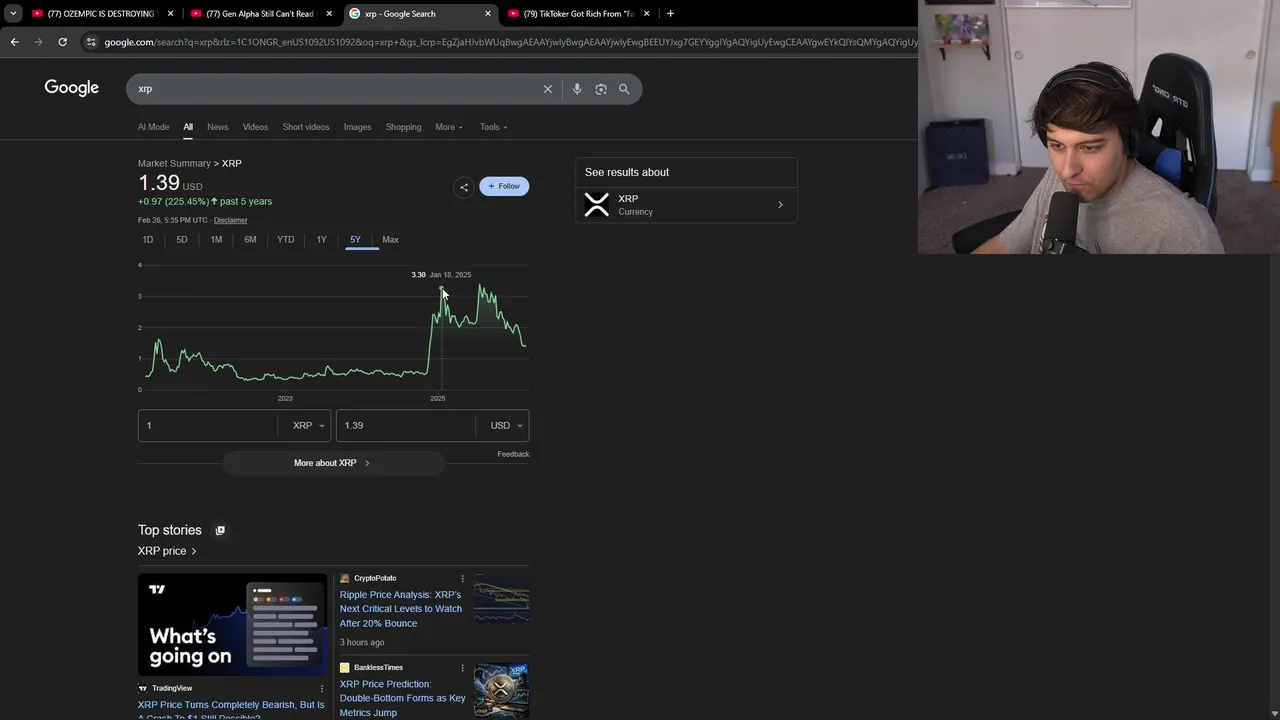Switch to TikToker Got Rich tab
1280x720 pixels.
pos(578,14)
